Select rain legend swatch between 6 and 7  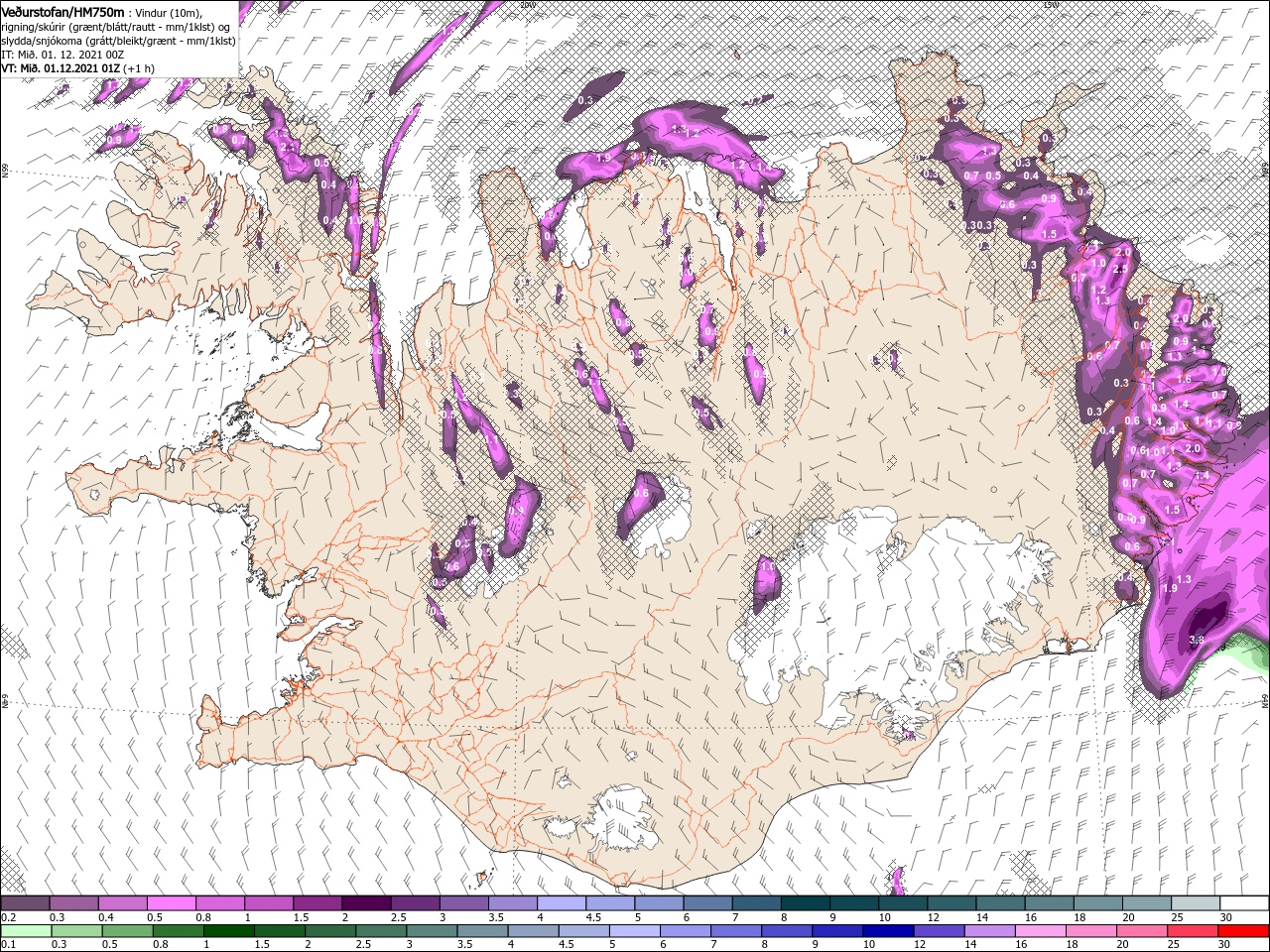tap(684, 930)
